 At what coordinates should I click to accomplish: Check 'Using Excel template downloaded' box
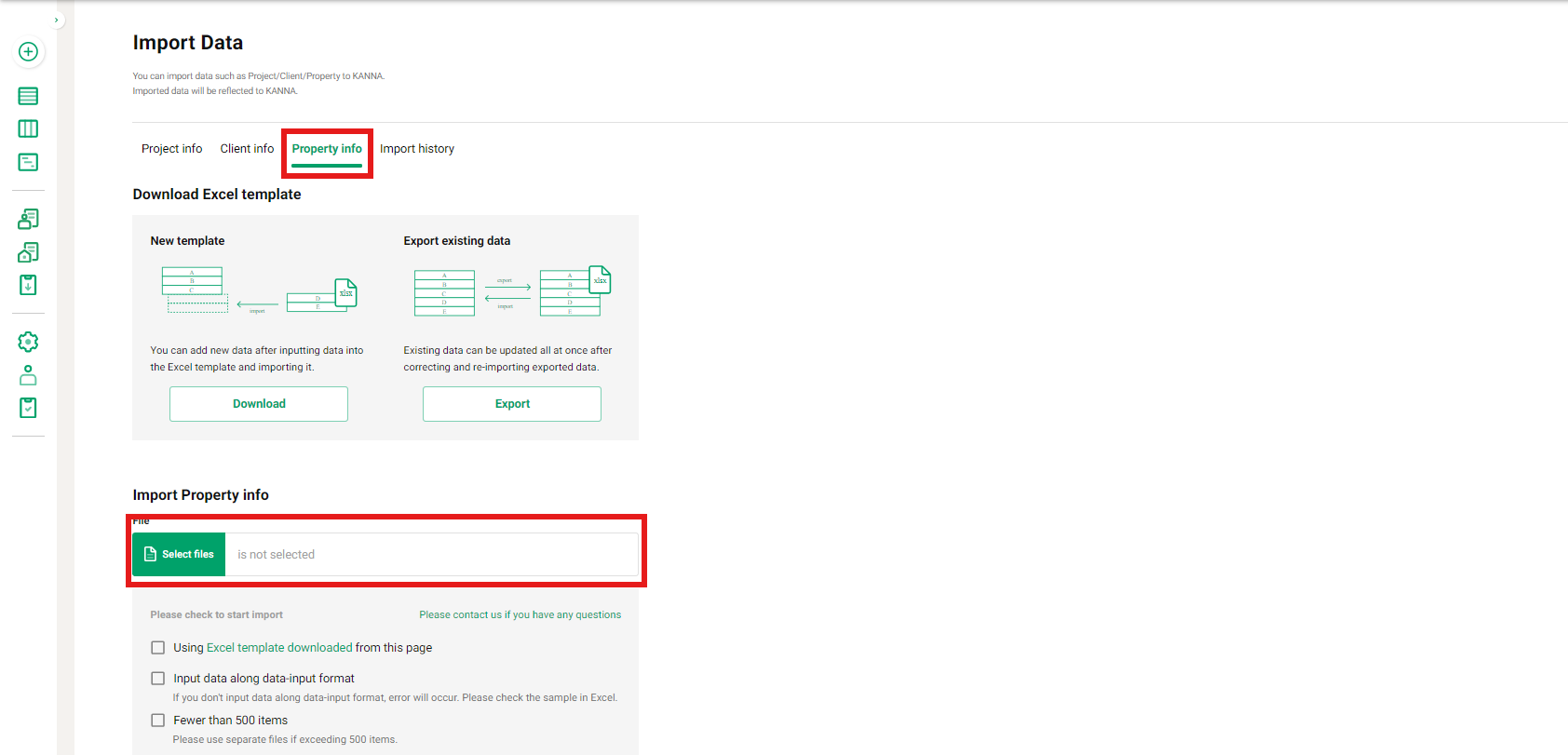(x=158, y=648)
